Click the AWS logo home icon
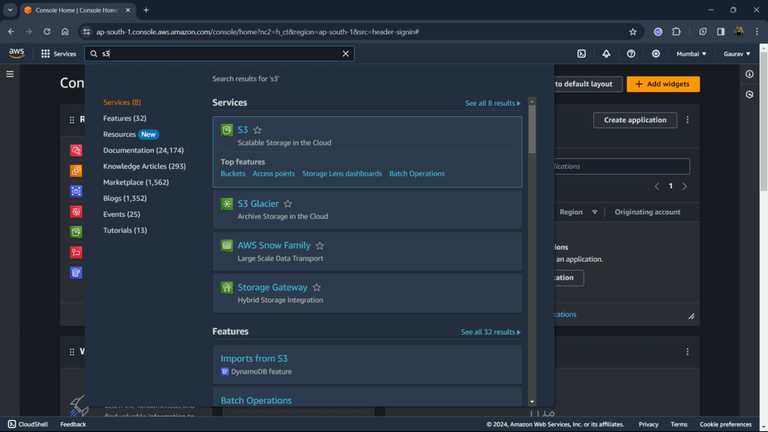Screen dimensions: 768x432 (x=16, y=53)
